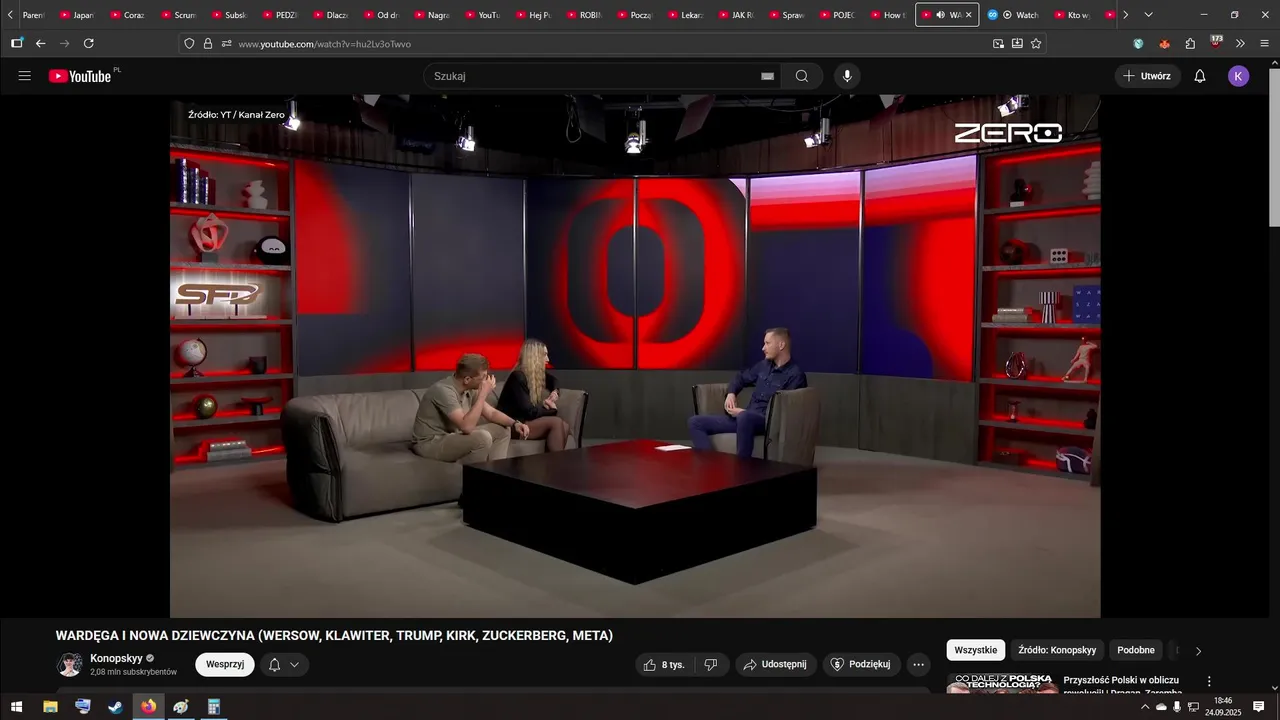Reload the current page
This screenshot has height=720, width=1280.
coord(88,43)
